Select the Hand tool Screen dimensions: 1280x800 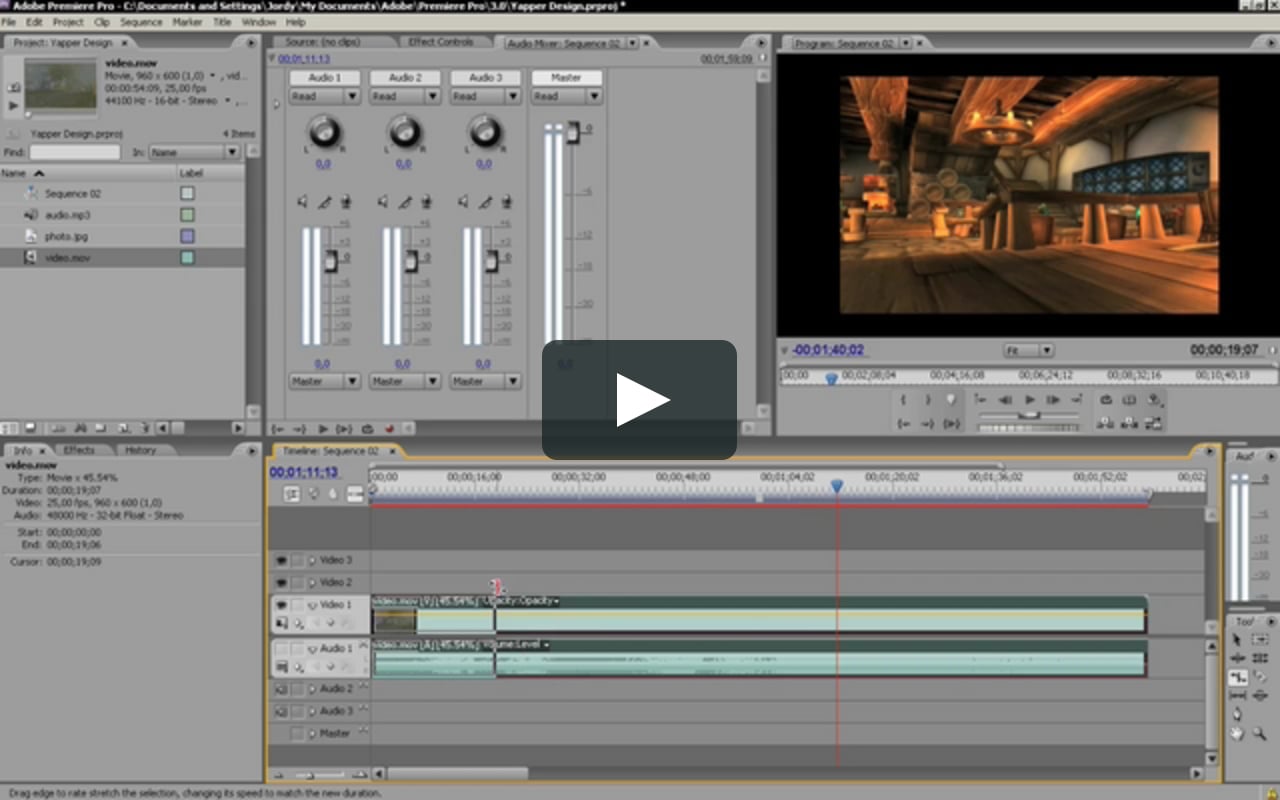point(1237,733)
